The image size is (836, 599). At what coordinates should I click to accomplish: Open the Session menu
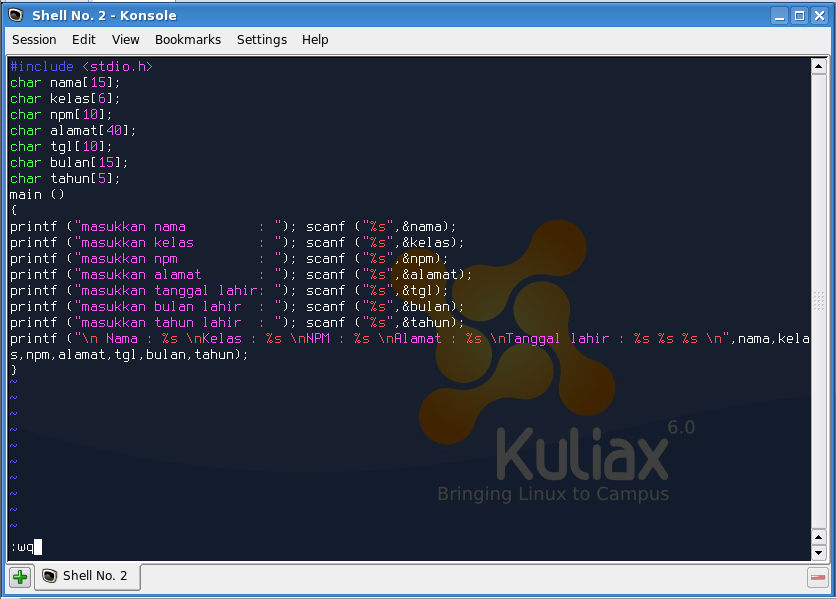[33, 40]
